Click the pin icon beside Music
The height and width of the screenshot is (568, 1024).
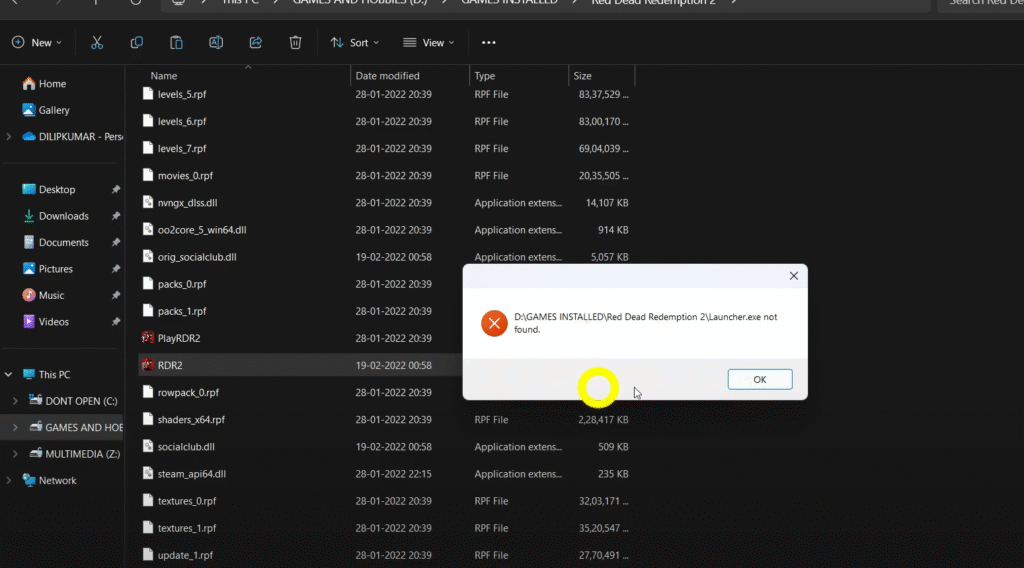coord(116,295)
